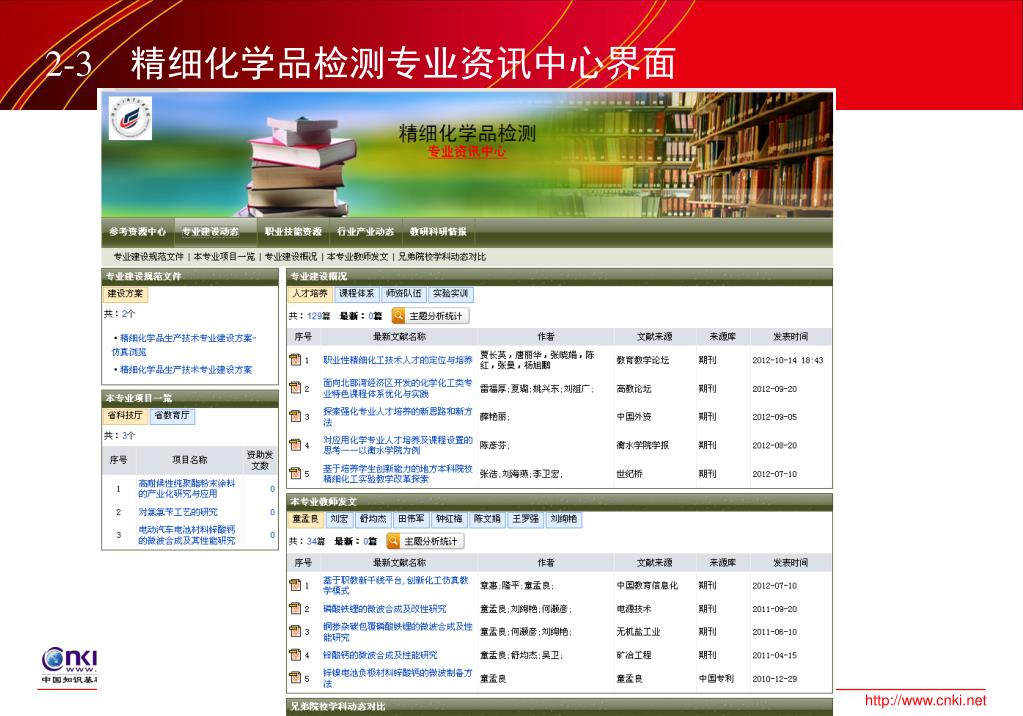
Task: Click document icon for 面向北部湾经济区 article row
Action: point(295,388)
